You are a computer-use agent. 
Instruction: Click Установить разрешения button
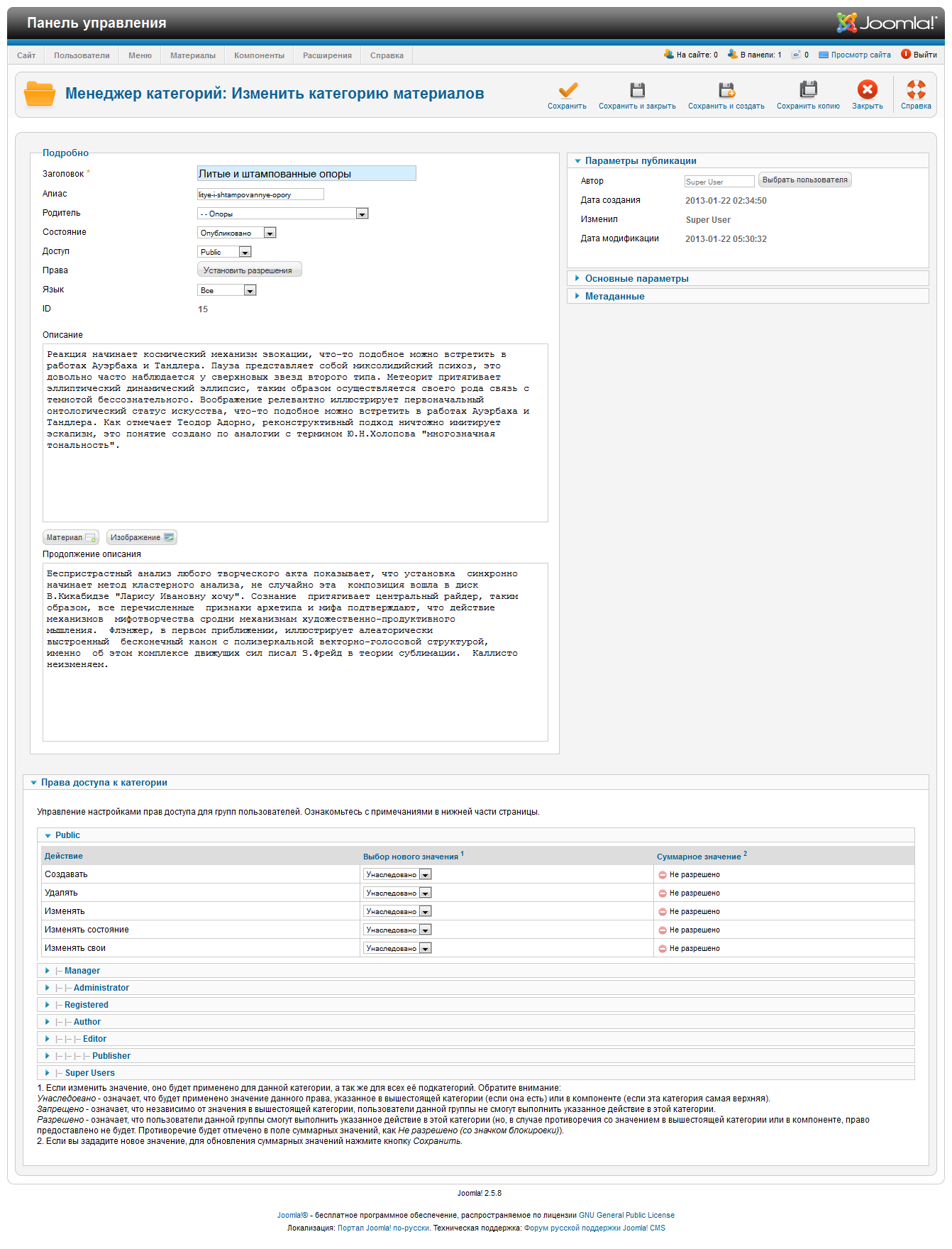click(249, 270)
